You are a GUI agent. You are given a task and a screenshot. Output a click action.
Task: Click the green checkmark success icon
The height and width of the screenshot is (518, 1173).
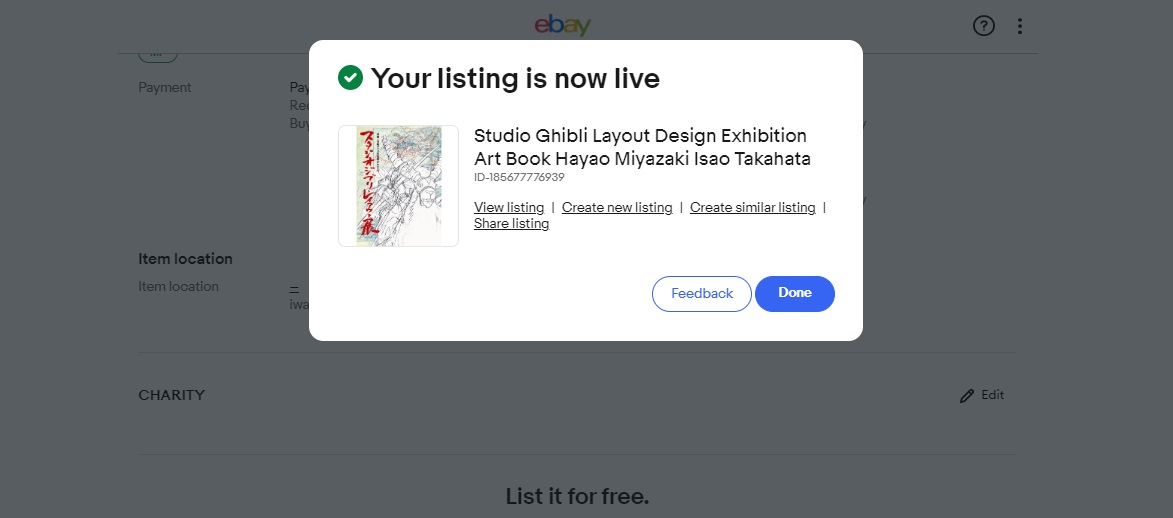350,77
